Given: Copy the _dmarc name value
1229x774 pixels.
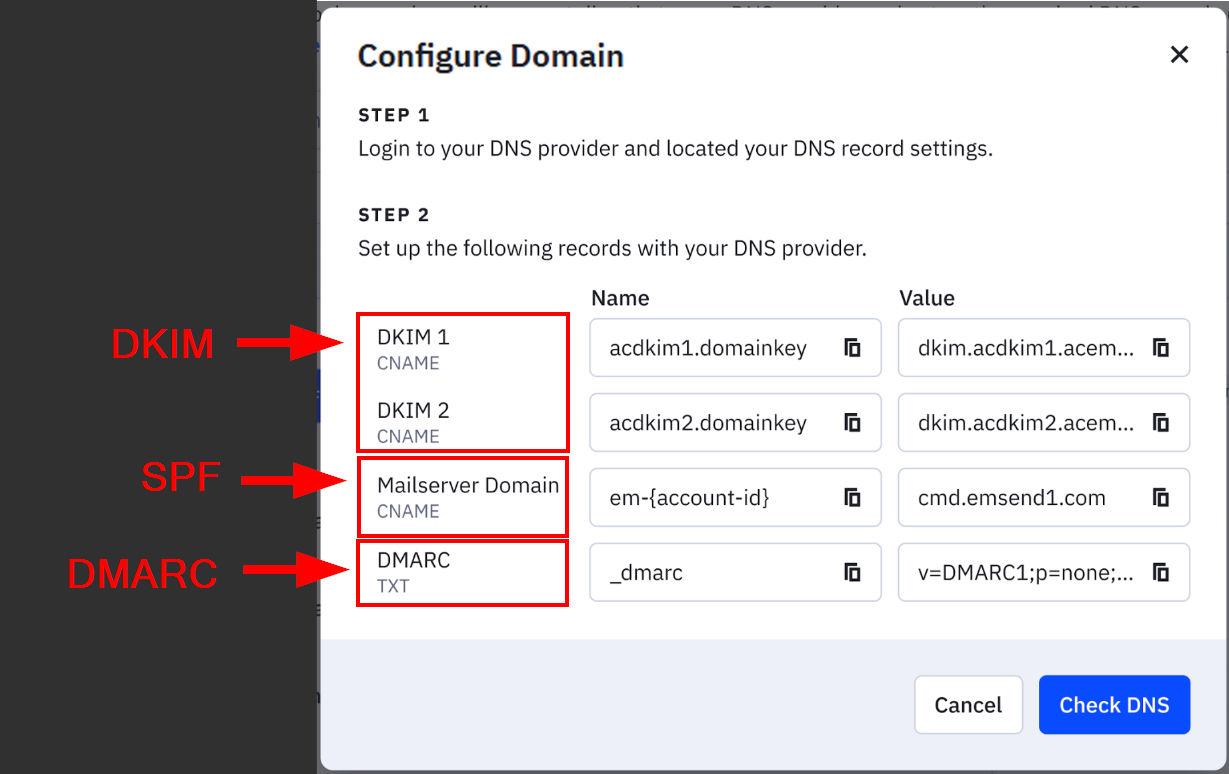Looking at the screenshot, I should tap(852, 572).
